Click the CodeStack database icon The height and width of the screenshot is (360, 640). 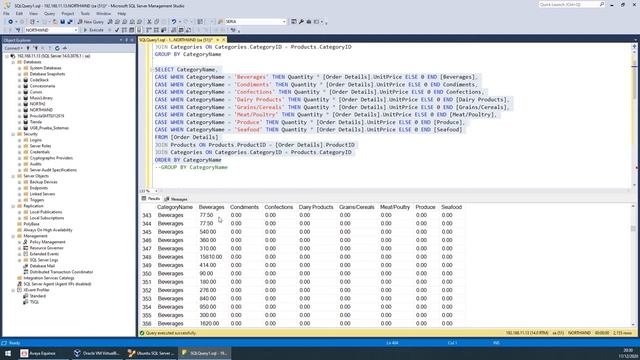point(26,80)
